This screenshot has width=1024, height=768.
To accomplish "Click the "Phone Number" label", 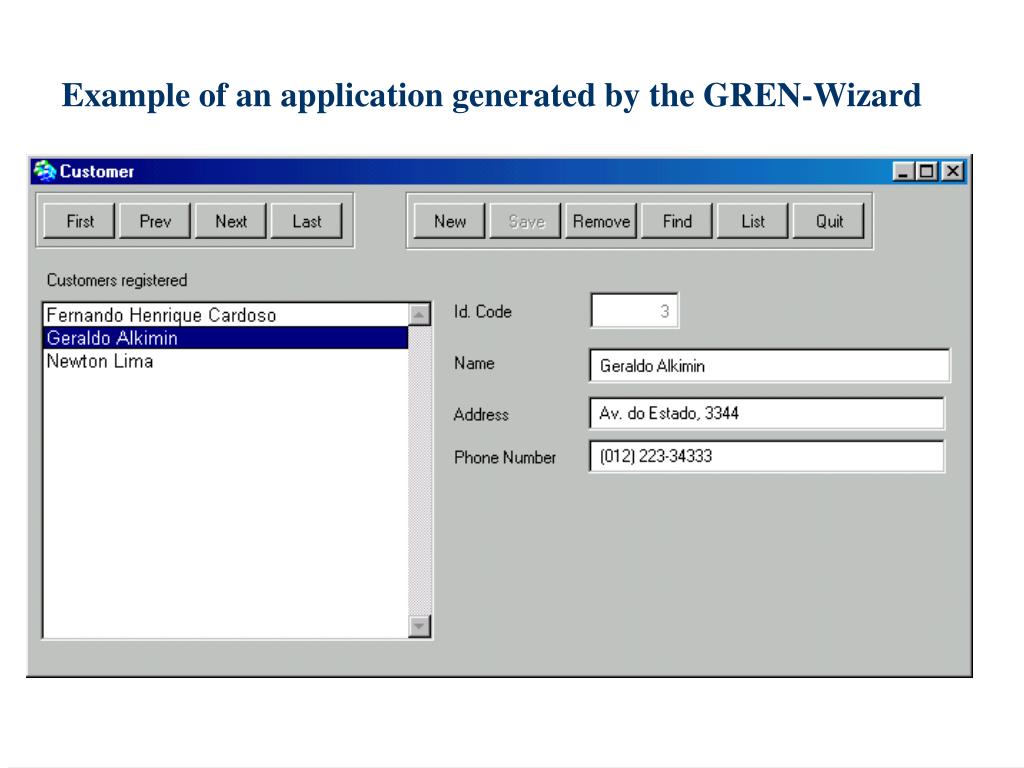I will point(505,457).
